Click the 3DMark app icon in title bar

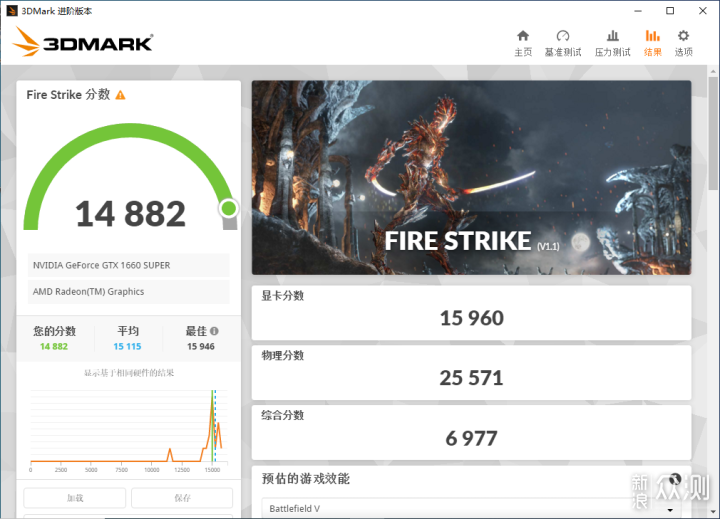pos(12,11)
